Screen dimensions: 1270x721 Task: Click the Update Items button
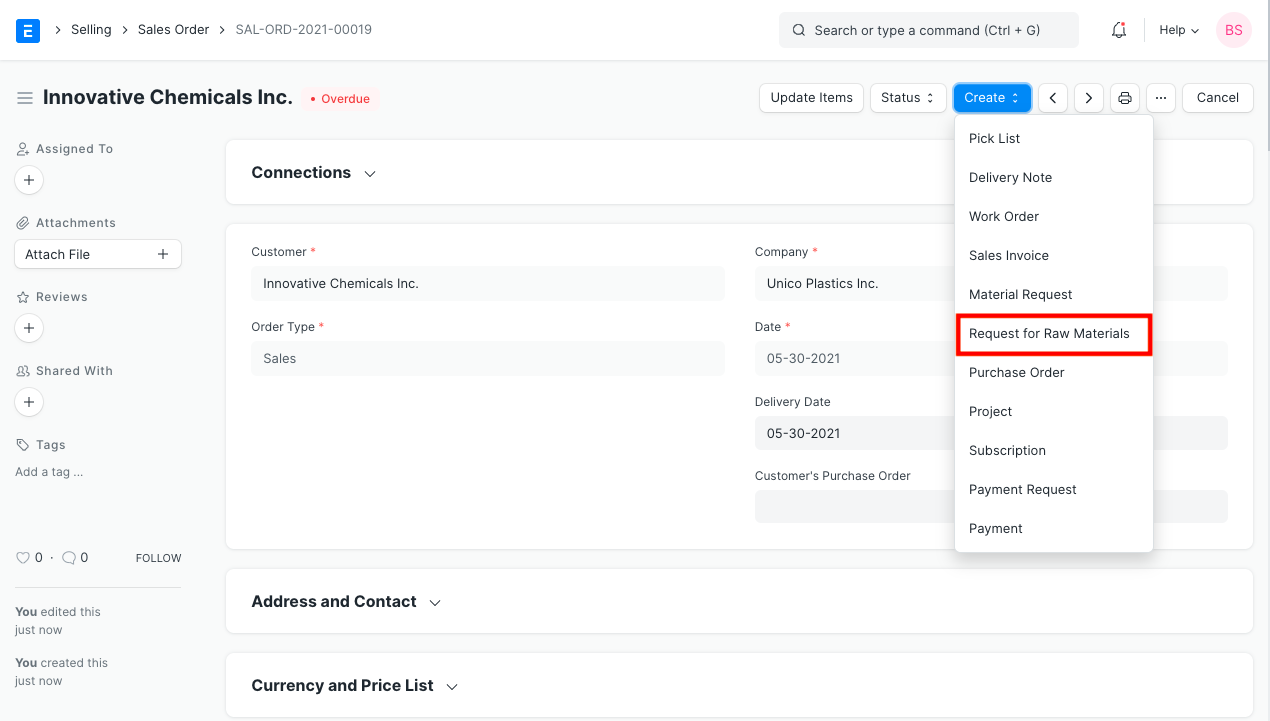click(x=811, y=98)
